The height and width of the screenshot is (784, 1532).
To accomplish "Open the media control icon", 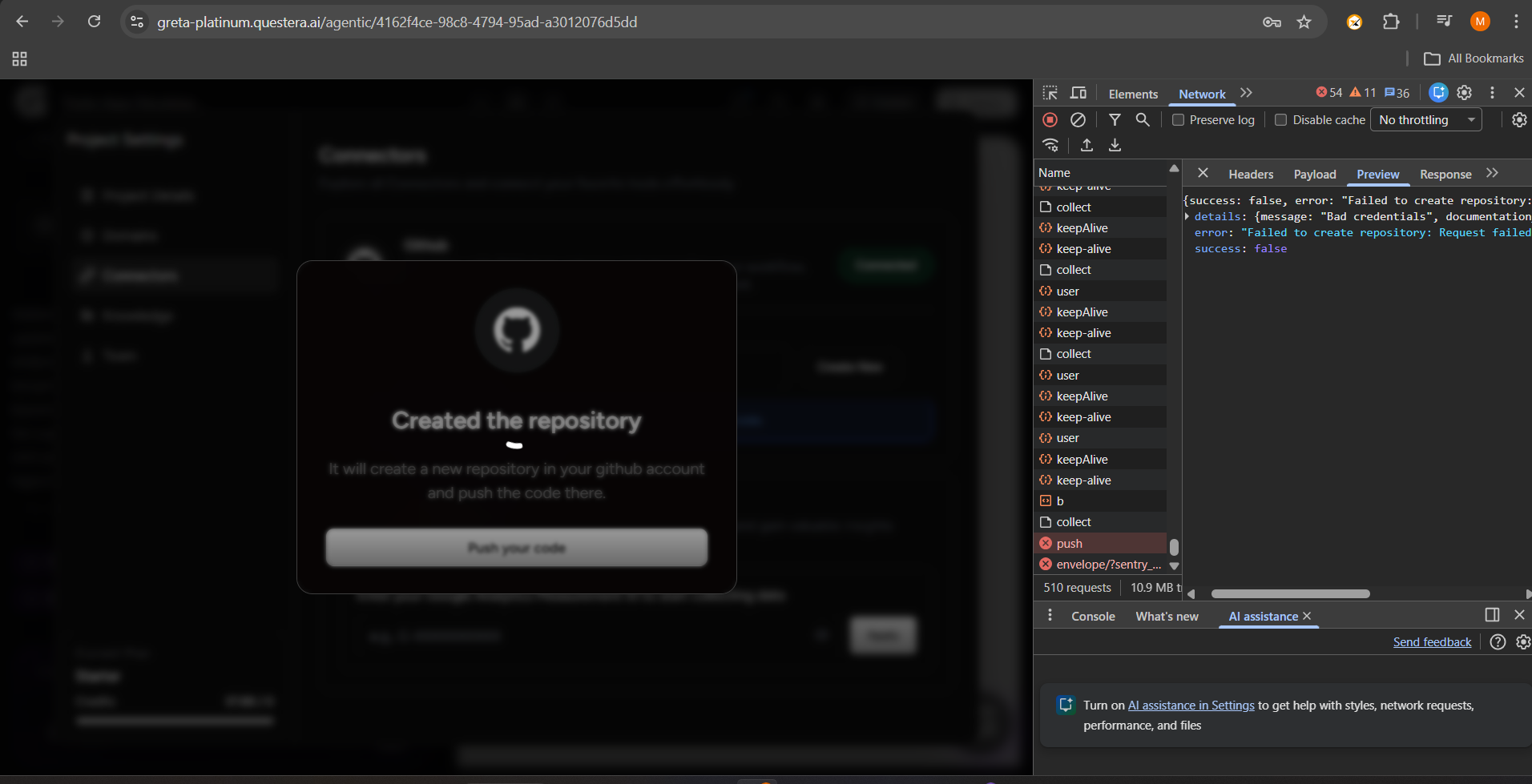I will coord(1444,22).
